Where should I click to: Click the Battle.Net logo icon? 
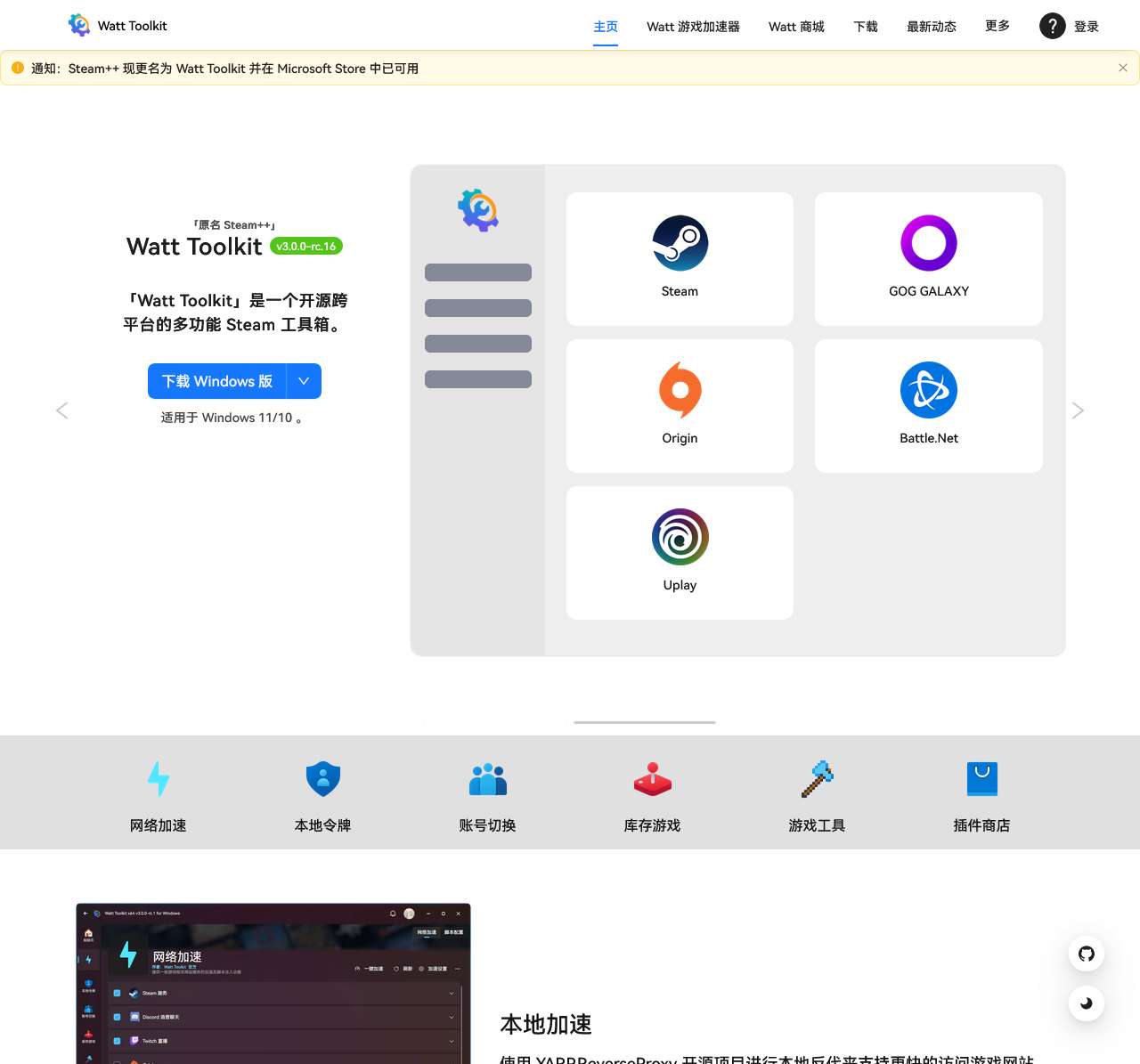click(x=928, y=390)
